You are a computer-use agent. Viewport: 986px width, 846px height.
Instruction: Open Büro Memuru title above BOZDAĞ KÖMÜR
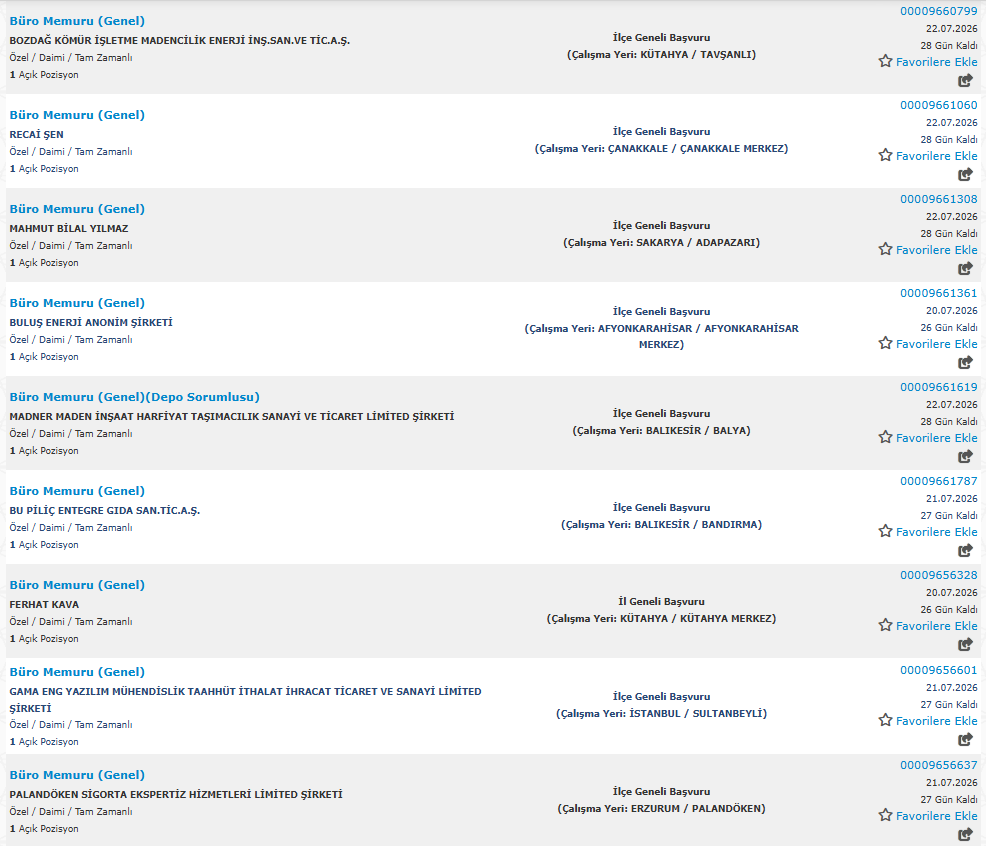pos(77,21)
